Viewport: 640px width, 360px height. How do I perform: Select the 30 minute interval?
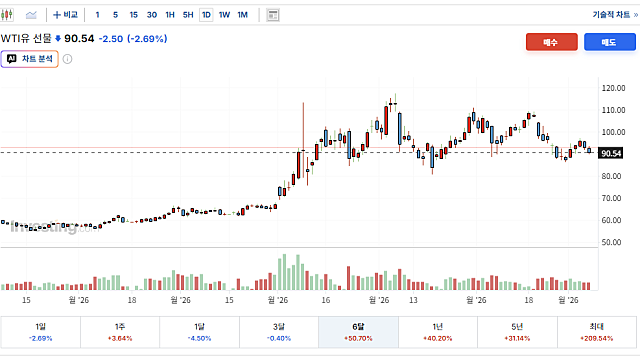pyautogui.click(x=152, y=15)
